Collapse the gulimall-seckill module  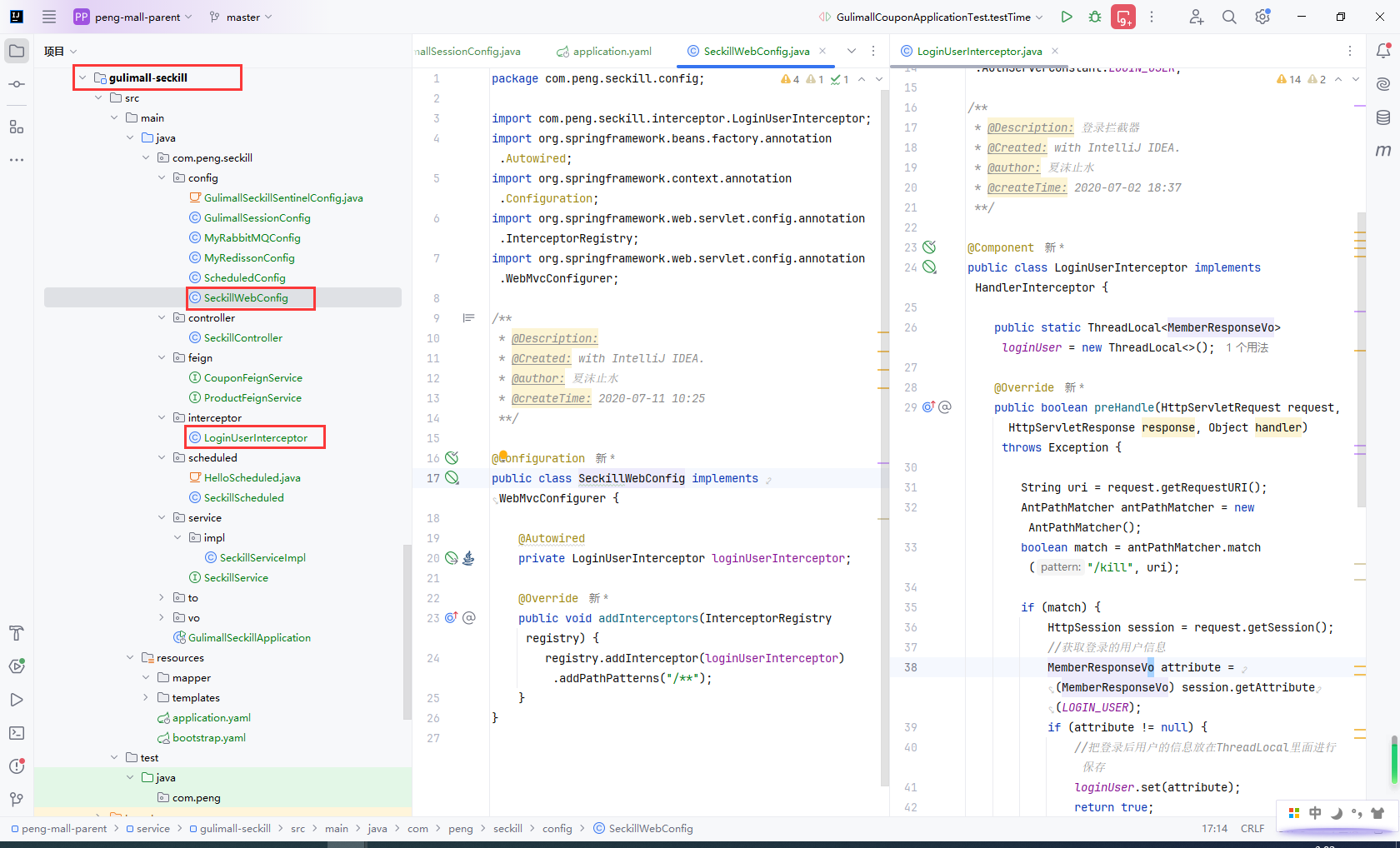82,77
